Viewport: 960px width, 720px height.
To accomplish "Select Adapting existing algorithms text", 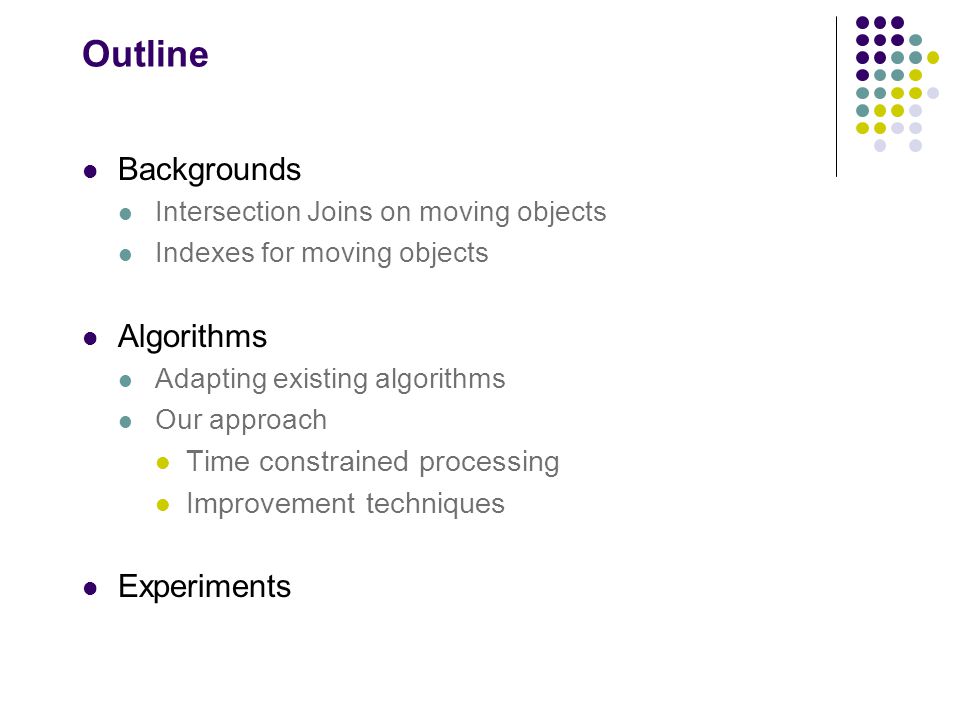I will [330, 379].
